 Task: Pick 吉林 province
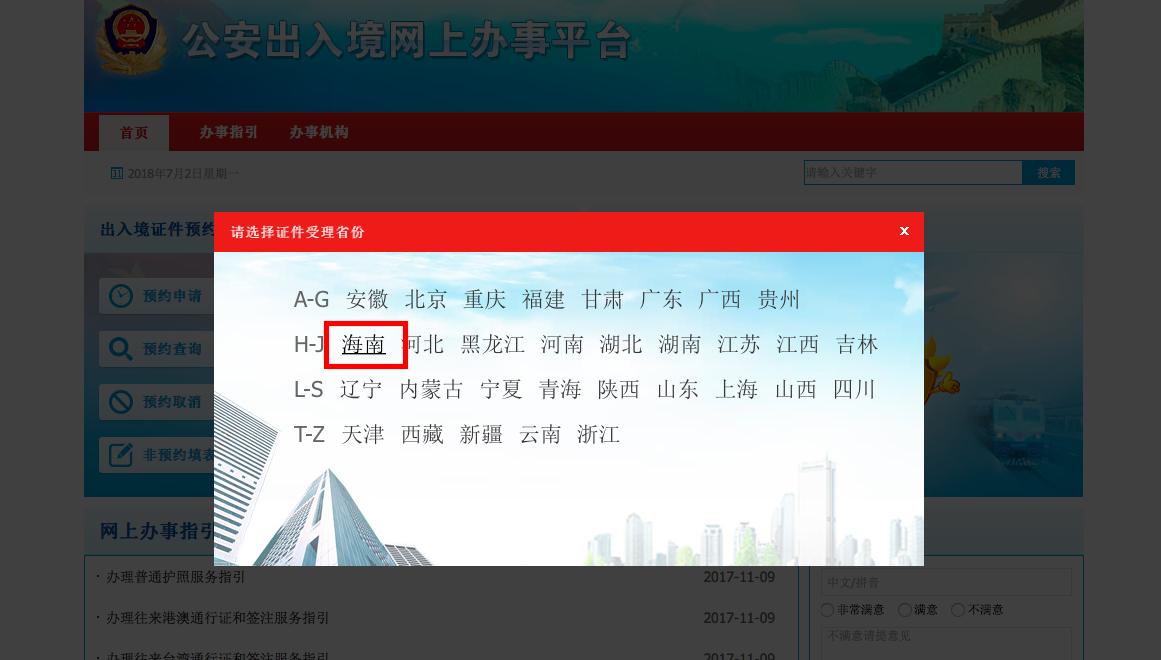[x=857, y=344]
